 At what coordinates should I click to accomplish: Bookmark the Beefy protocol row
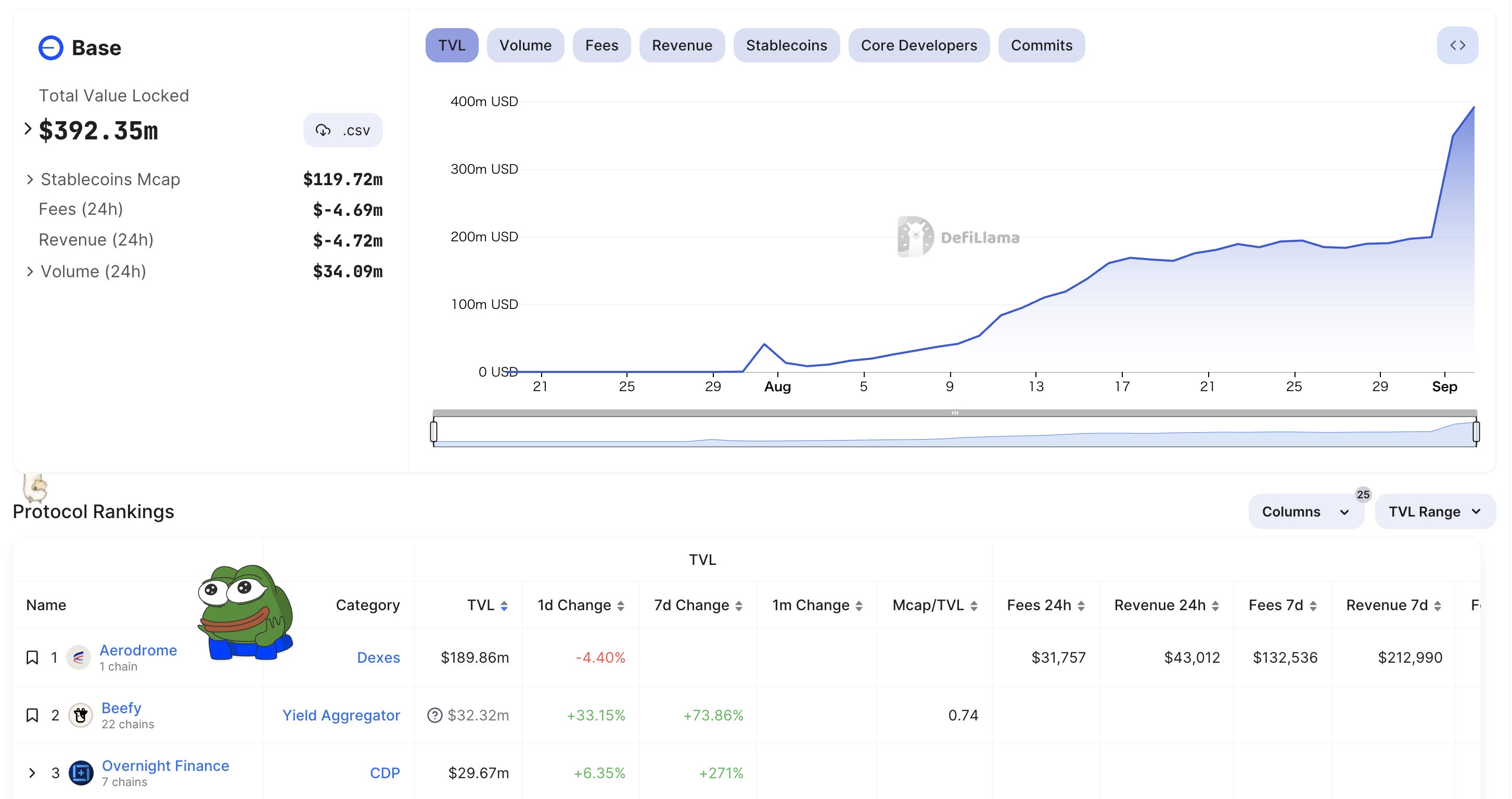(x=32, y=715)
